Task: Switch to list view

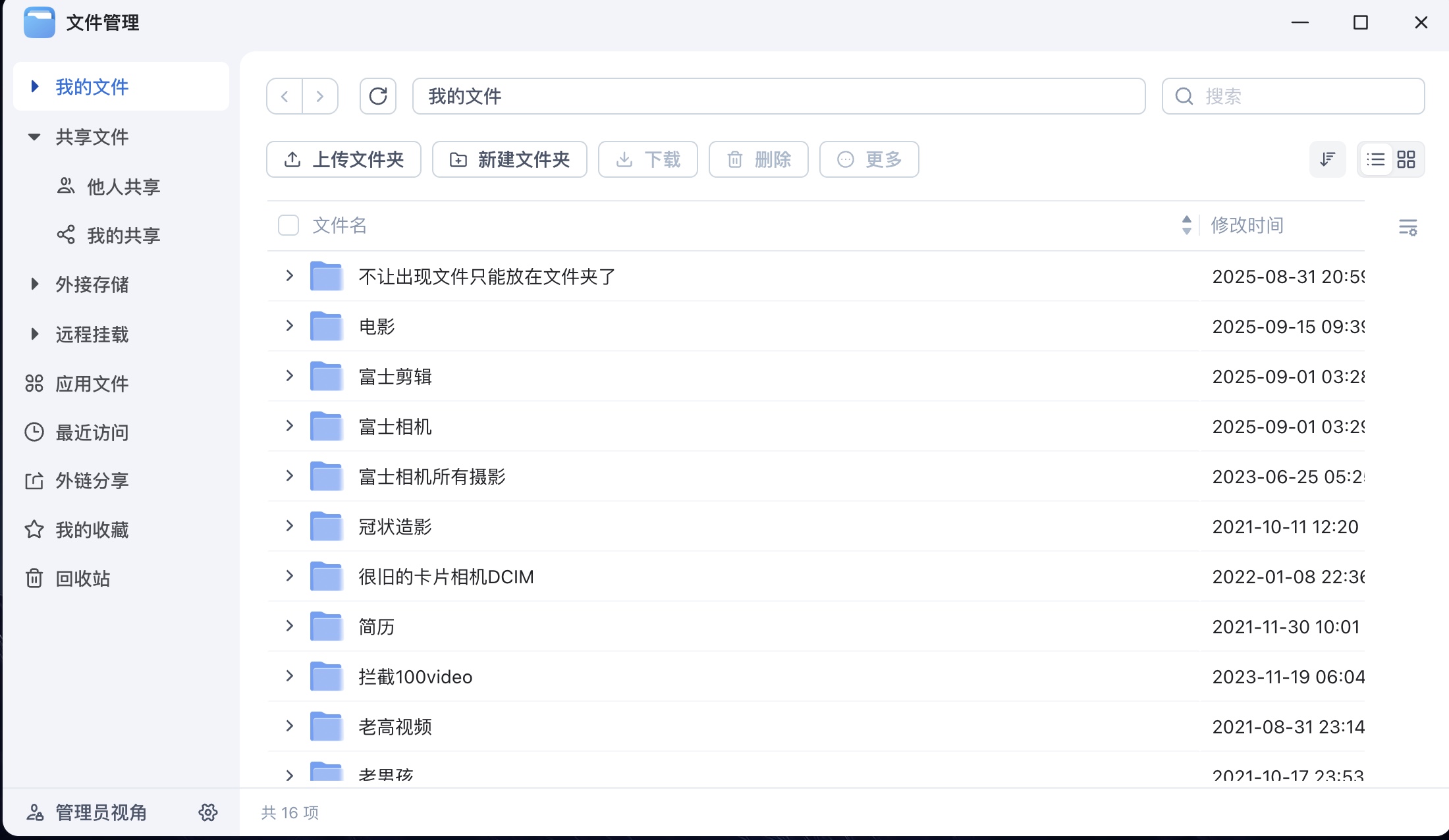Action: click(x=1375, y=159)
